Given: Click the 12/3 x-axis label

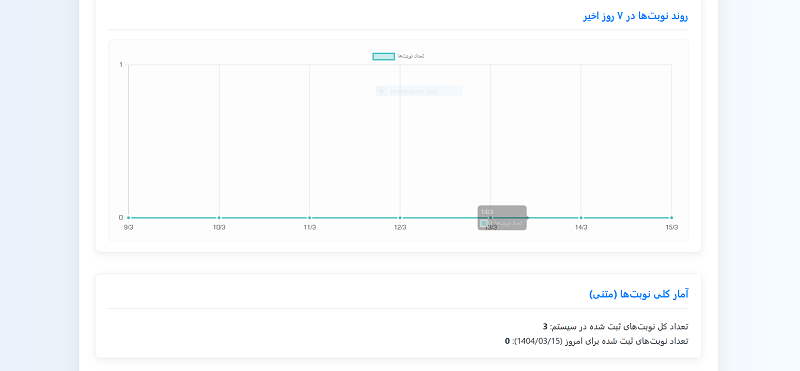Looking at the screenshot, I should coord(400,228).
